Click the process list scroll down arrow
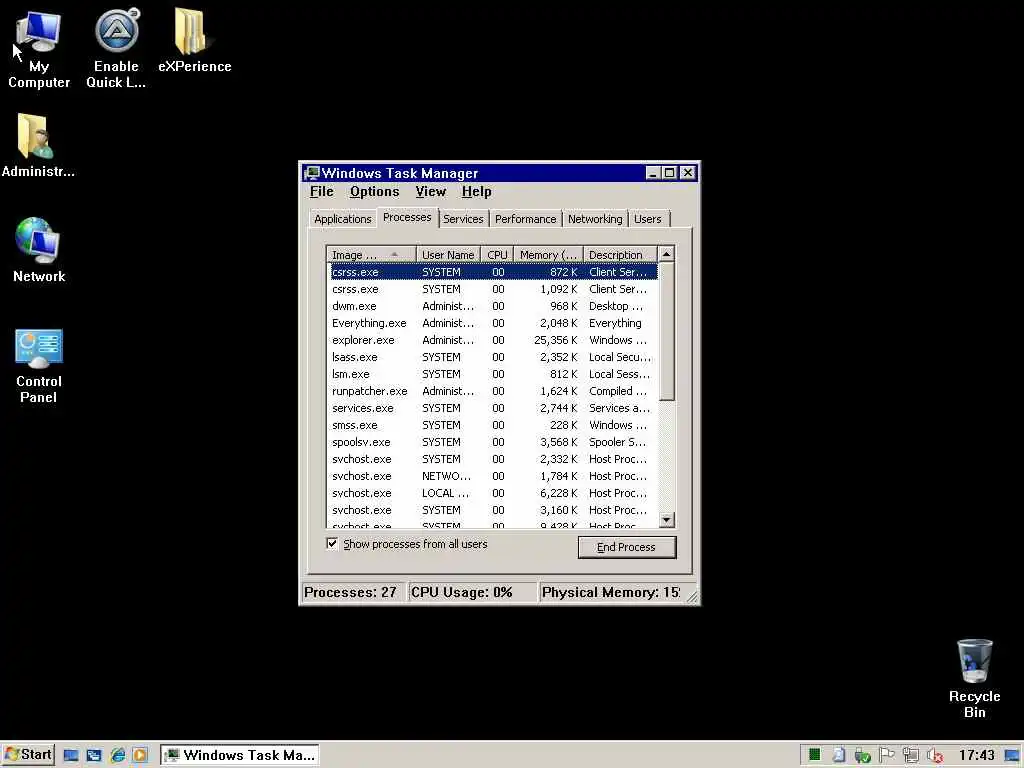The image size is (1024, 768). [666, 520]
